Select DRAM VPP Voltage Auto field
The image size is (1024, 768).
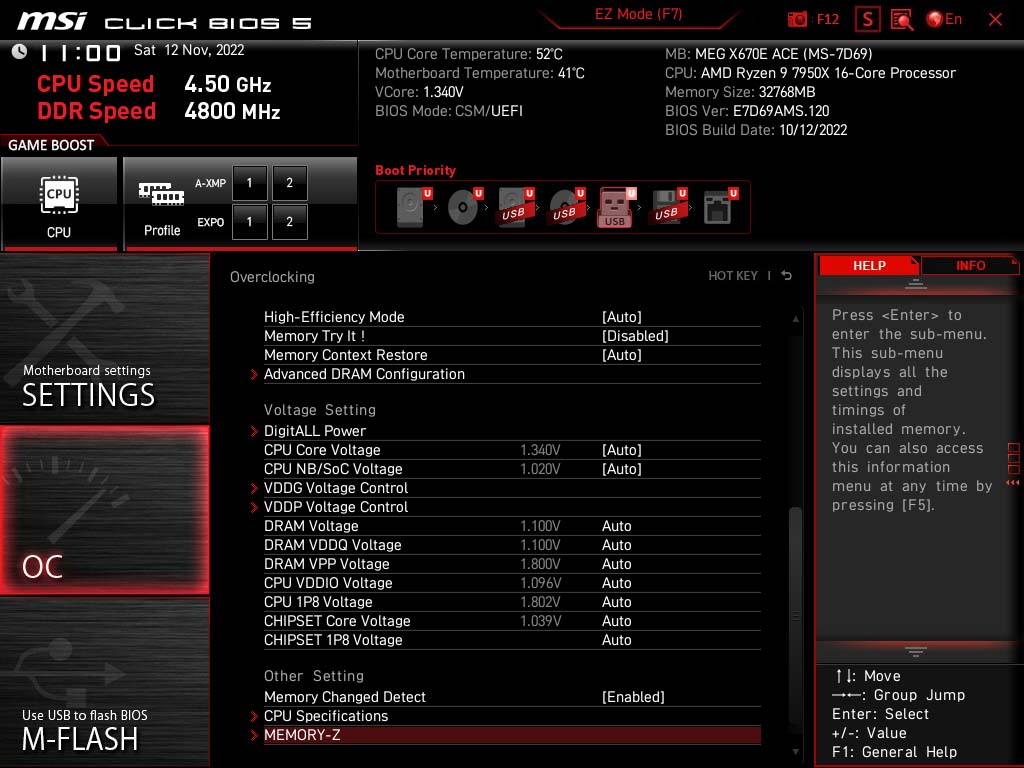616,564
